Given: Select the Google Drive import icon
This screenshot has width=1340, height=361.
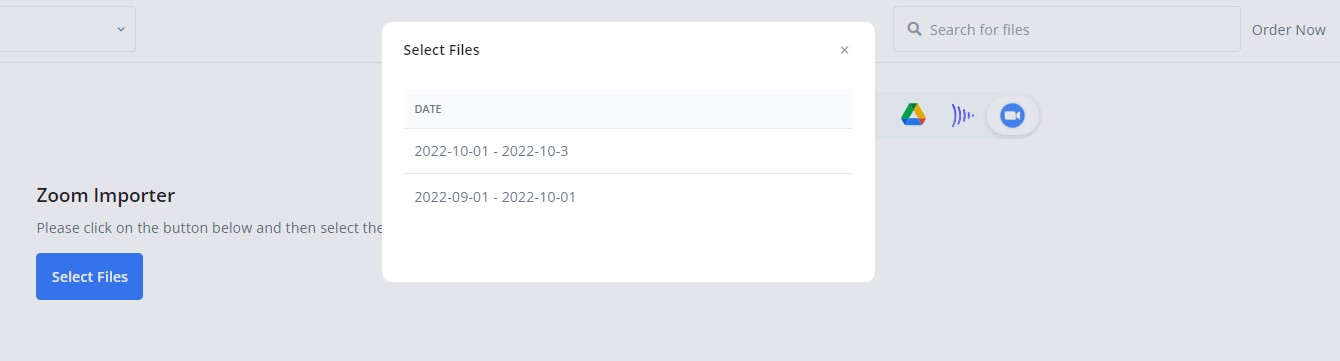Looking at the screenshot, I should point(912,115).
